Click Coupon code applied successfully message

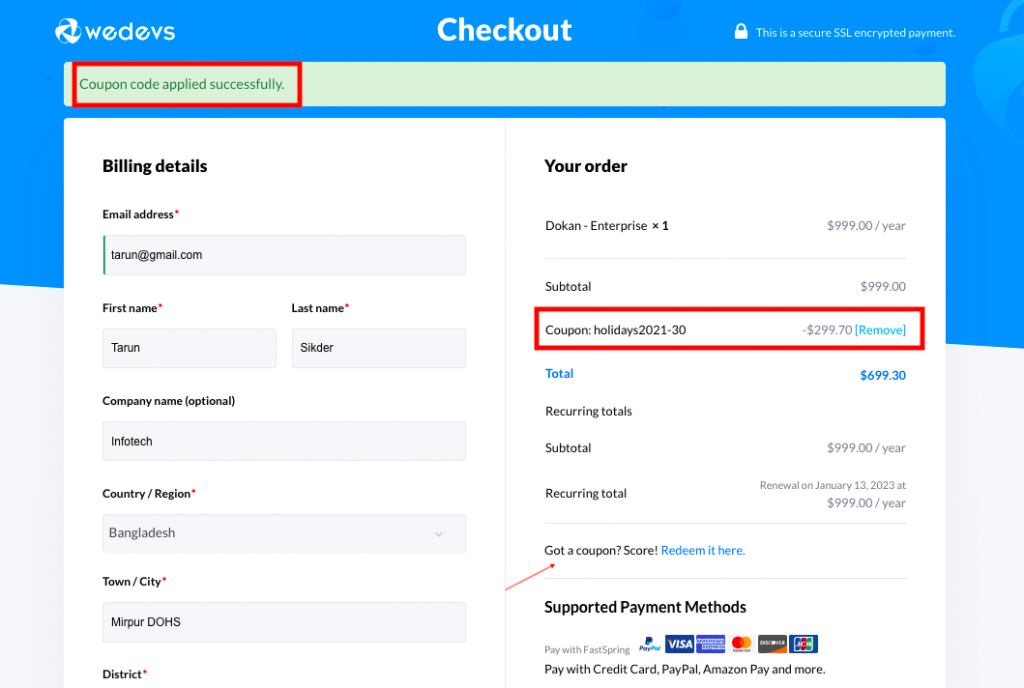(x=182, y=84)
